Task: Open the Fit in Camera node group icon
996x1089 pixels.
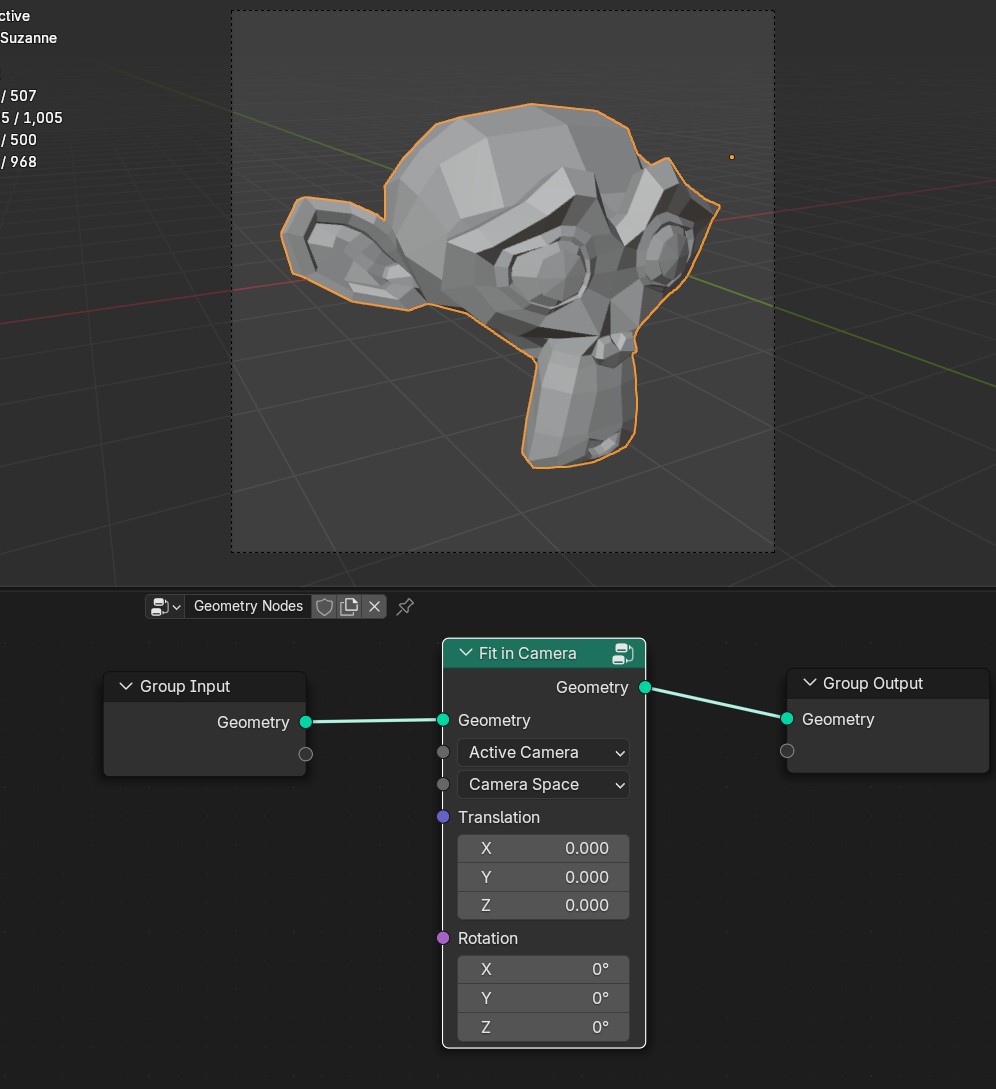Action: point(623,654)
